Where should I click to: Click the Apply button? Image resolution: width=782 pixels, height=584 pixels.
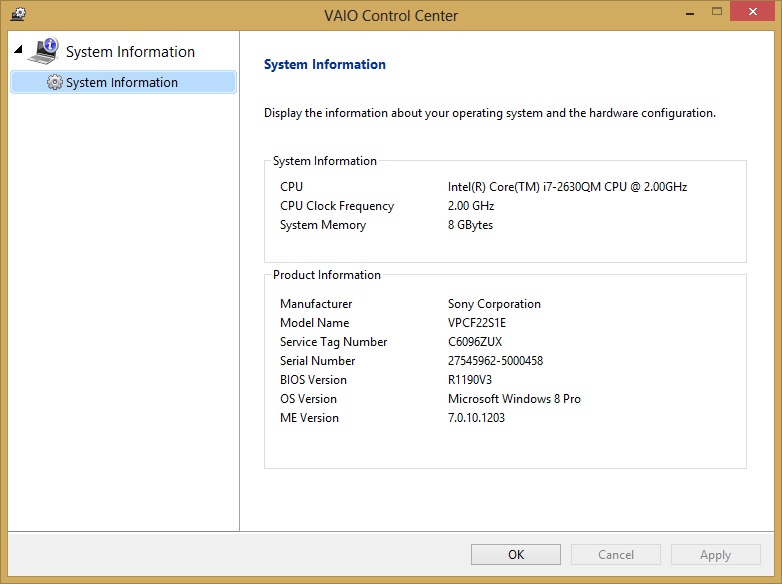click(x=716, y=555)
